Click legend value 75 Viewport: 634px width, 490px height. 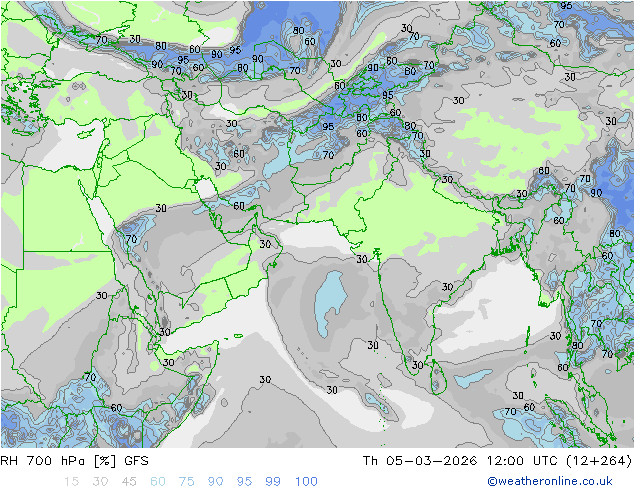[x=186, y=482]
